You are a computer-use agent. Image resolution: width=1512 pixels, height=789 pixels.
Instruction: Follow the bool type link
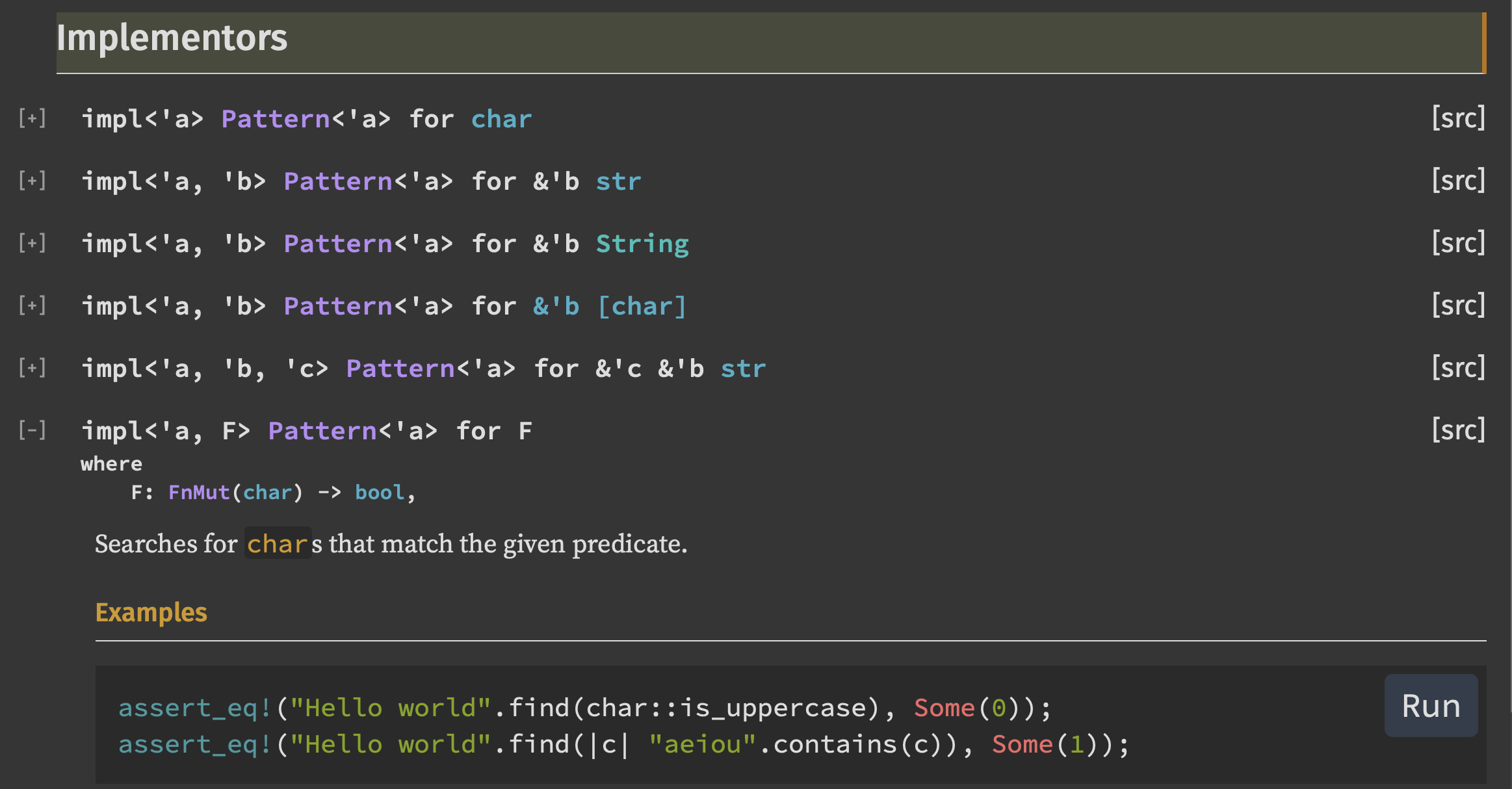380,493
